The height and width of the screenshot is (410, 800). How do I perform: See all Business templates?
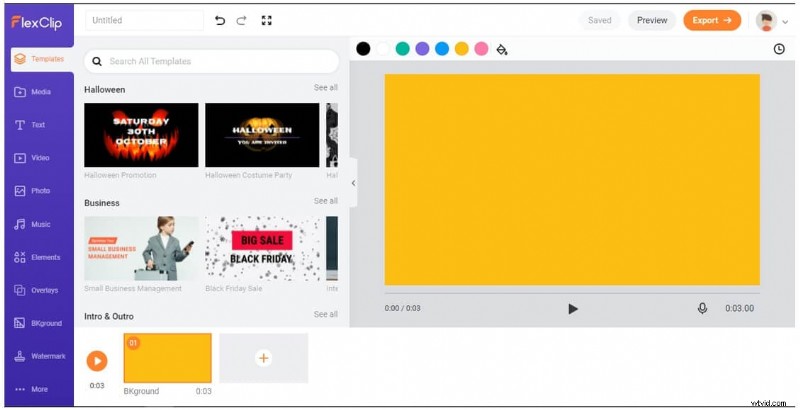[x=326, y=201]
